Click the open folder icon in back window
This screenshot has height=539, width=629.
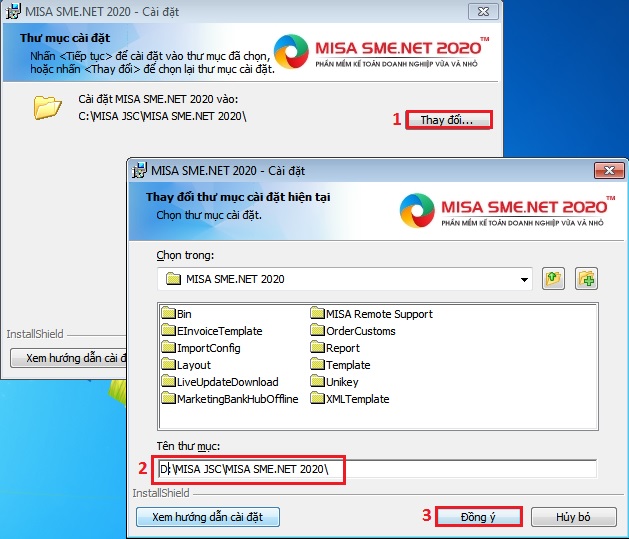tap(47, 107)
